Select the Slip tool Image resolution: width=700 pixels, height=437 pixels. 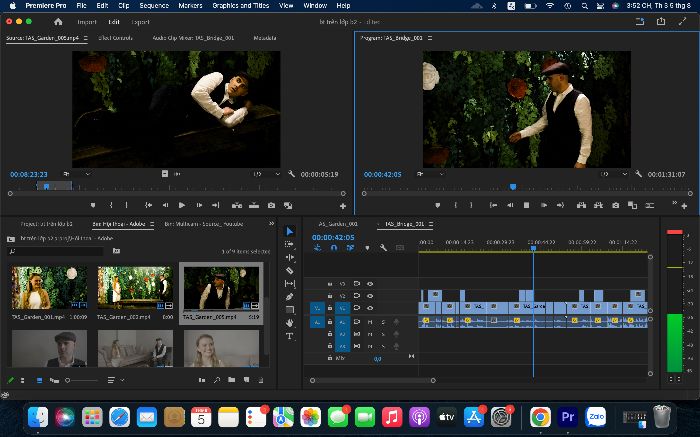290,283
